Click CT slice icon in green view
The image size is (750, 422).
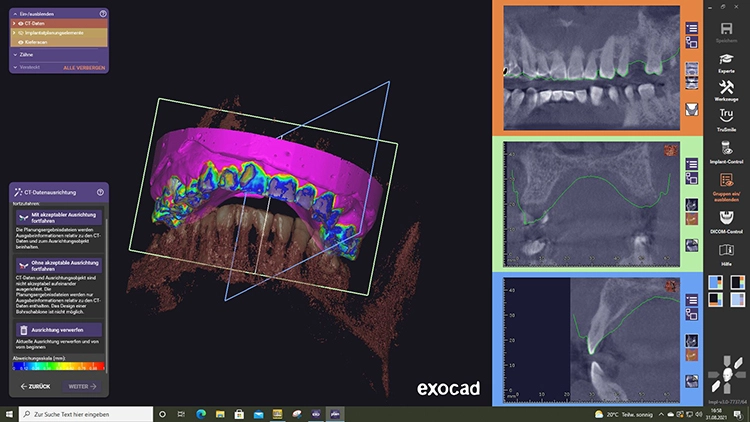[x=692, y=205]
